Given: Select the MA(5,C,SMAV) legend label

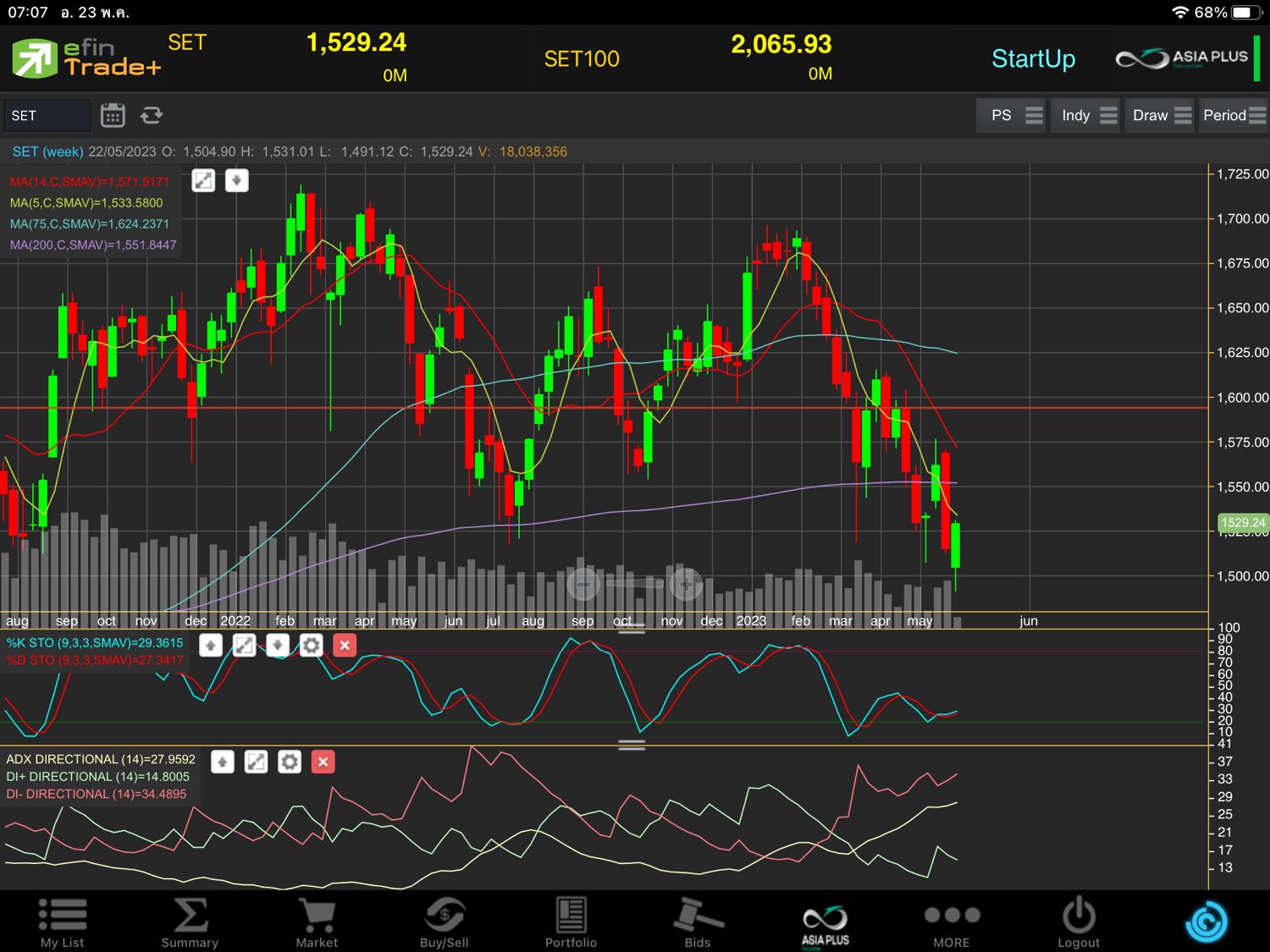Looking at the screenshot, I should 86,202.
